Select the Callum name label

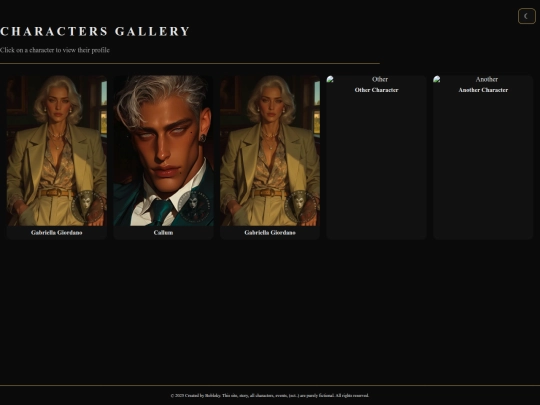click(x=163, y=232)
